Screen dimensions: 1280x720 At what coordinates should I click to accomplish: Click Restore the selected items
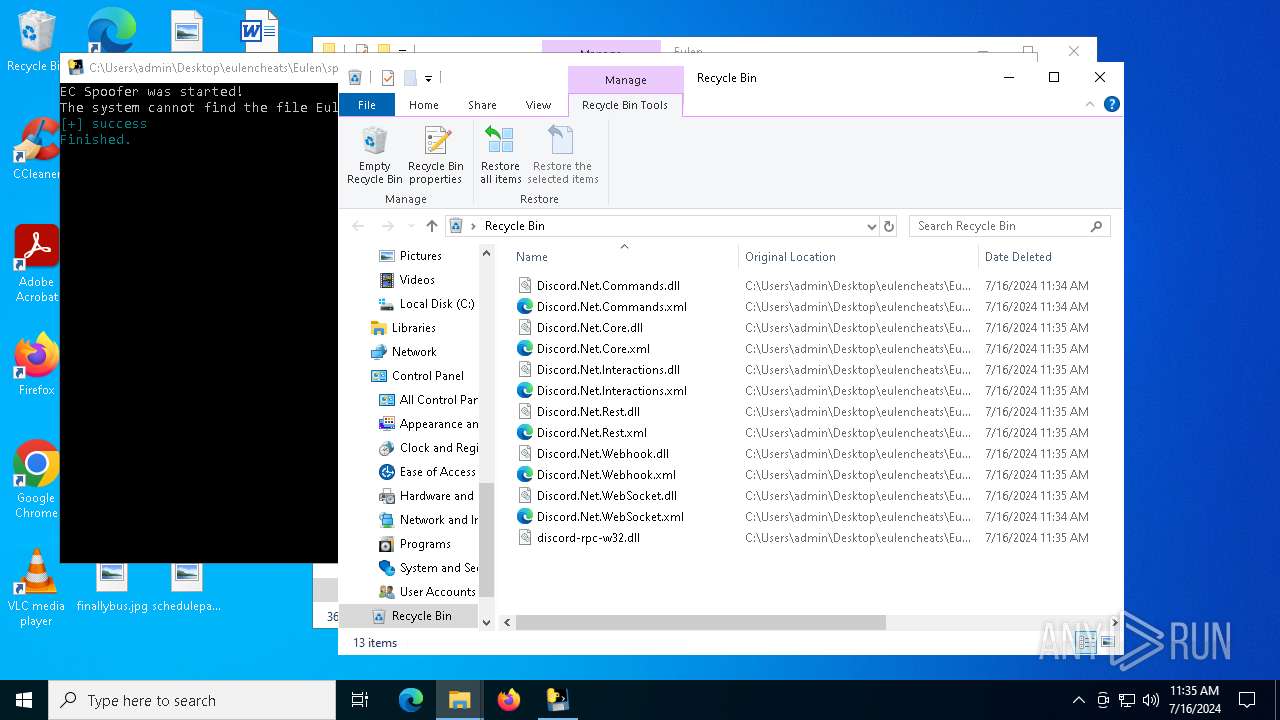563,155
